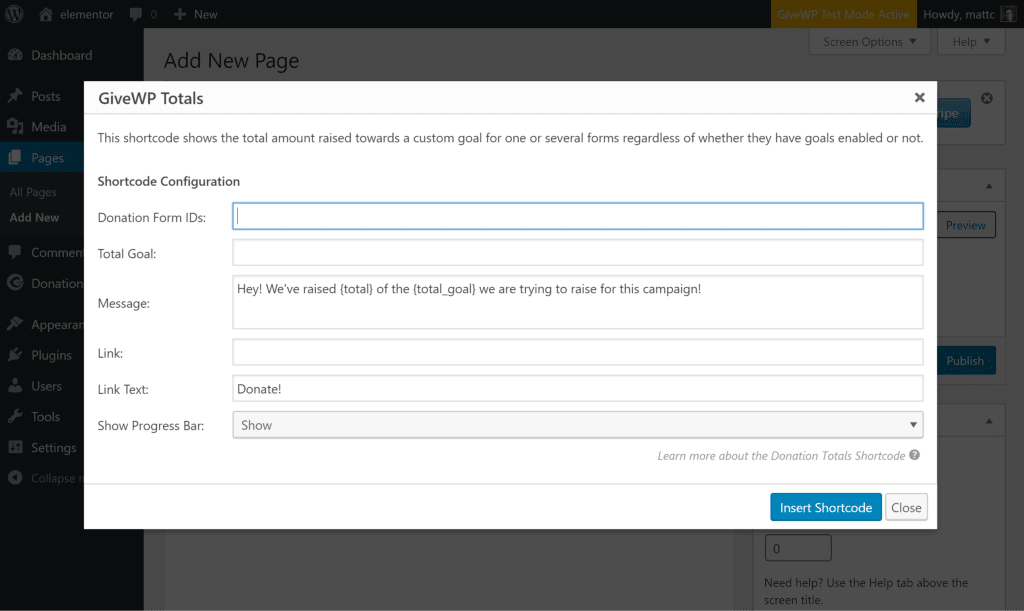
Task: Click the Posts pushpin icon
Action: [x=15, y=96]
